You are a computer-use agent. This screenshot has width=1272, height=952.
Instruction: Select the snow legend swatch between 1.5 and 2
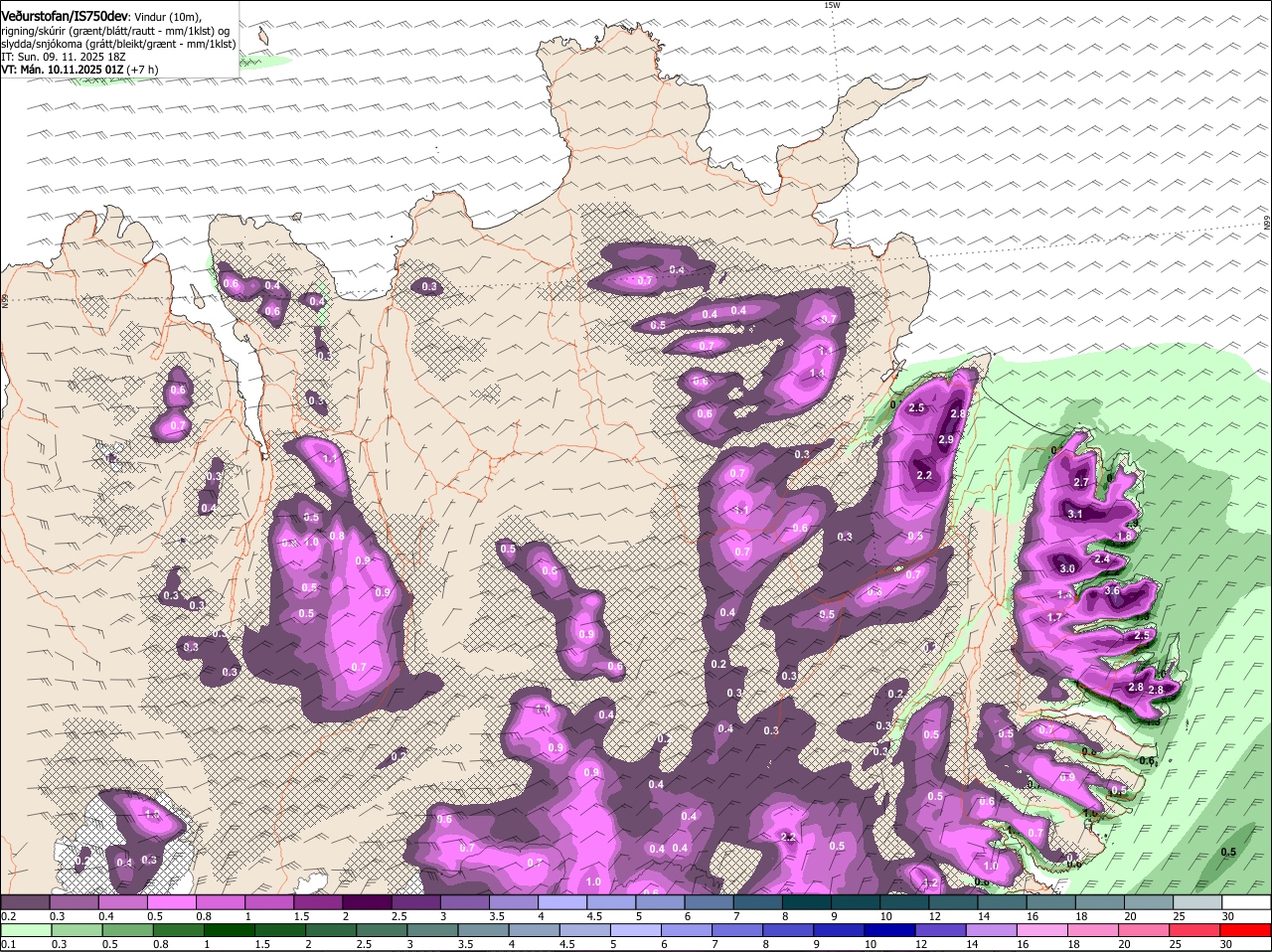point(319,901)
